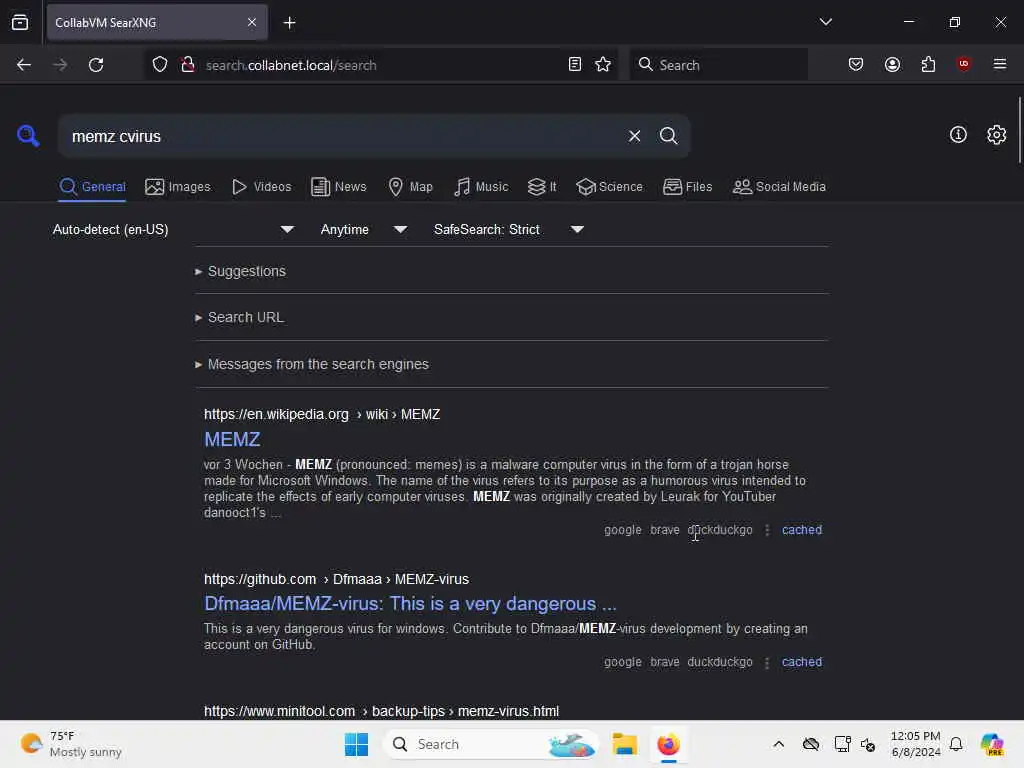Open the Dfmaaa/MEMZ-virus GitHub result
The height and width of the screenshot is (768, 1024).
pyautogui.click(x=410, y=603)
